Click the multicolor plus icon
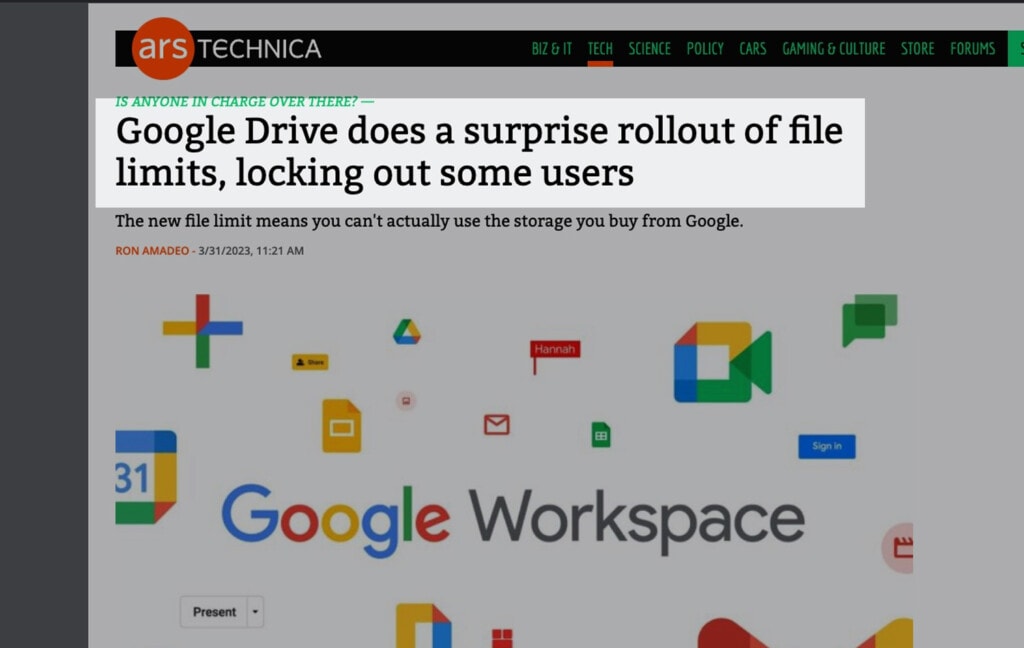This screenshot has height=648, width=1024. pyautogui.click(x=202, y=331)
